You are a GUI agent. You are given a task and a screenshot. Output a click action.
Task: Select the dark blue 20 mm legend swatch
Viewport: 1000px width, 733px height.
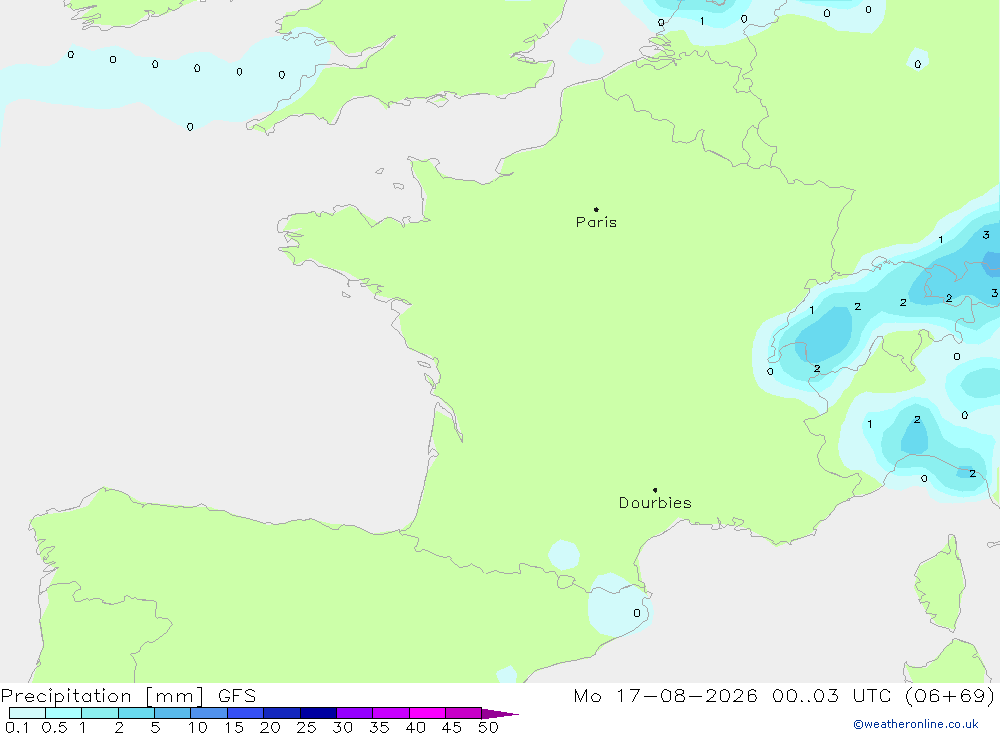281,713
